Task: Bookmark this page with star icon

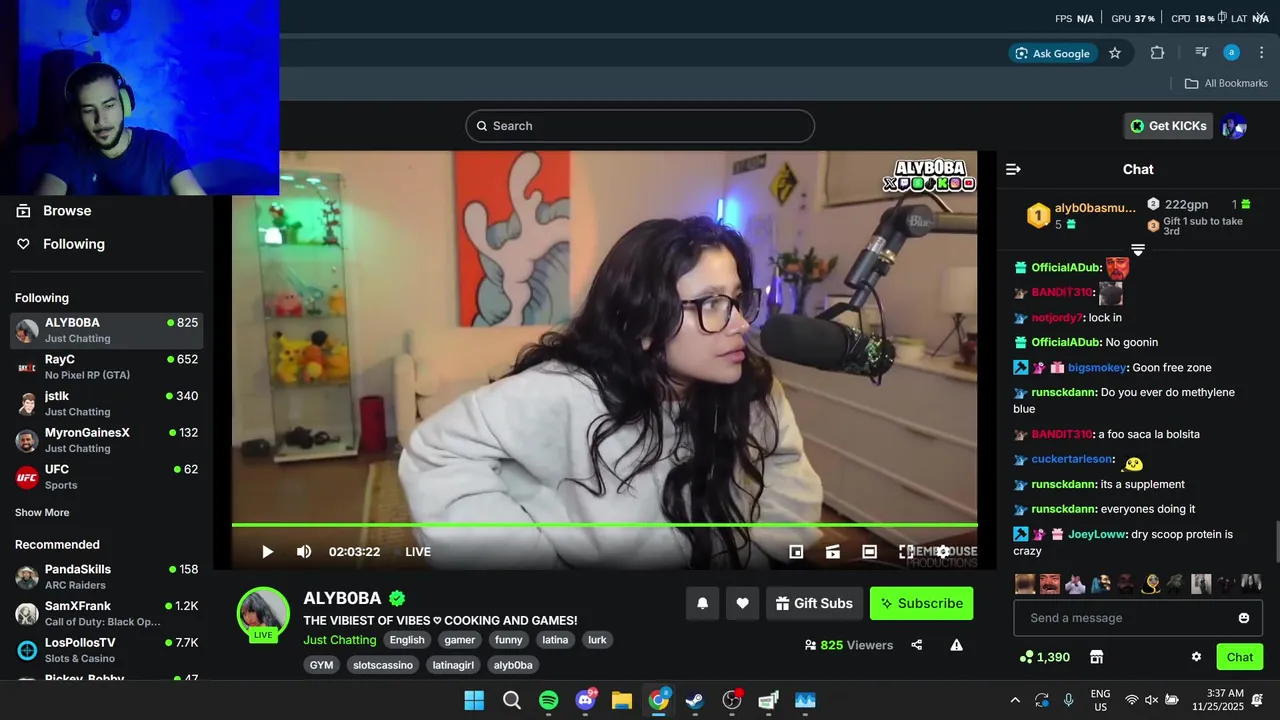Action: pyautogui.click(x=1115, y=53)
